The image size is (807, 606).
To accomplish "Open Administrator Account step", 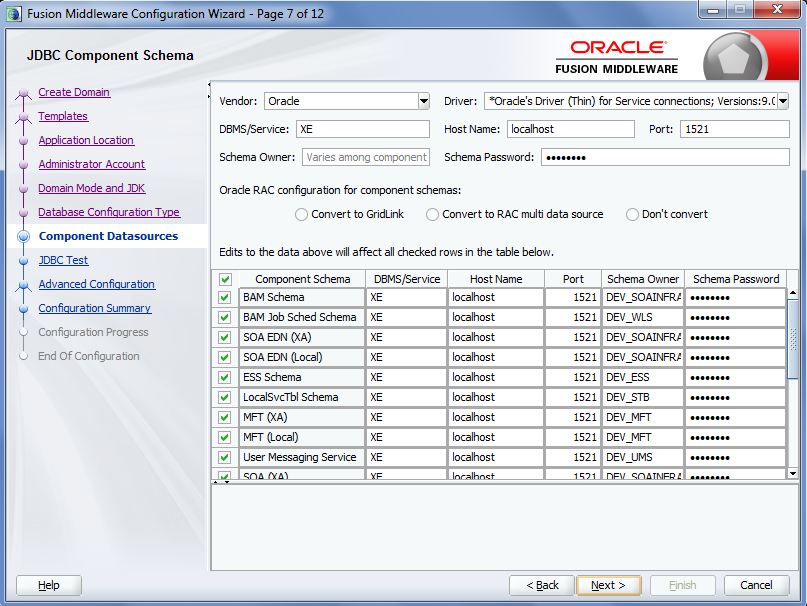I will click(x=92, y=164).
